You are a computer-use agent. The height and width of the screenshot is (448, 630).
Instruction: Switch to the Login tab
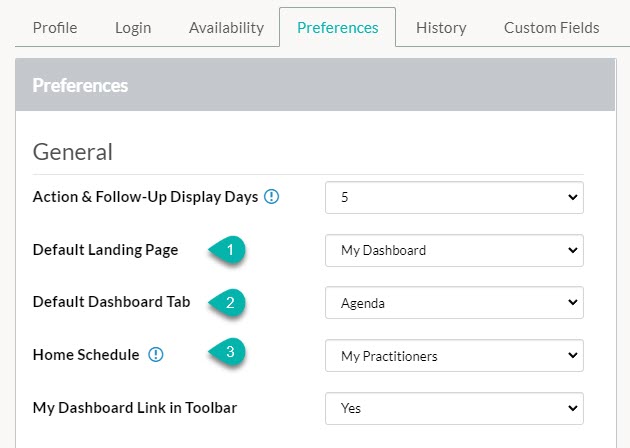point(133,28)
